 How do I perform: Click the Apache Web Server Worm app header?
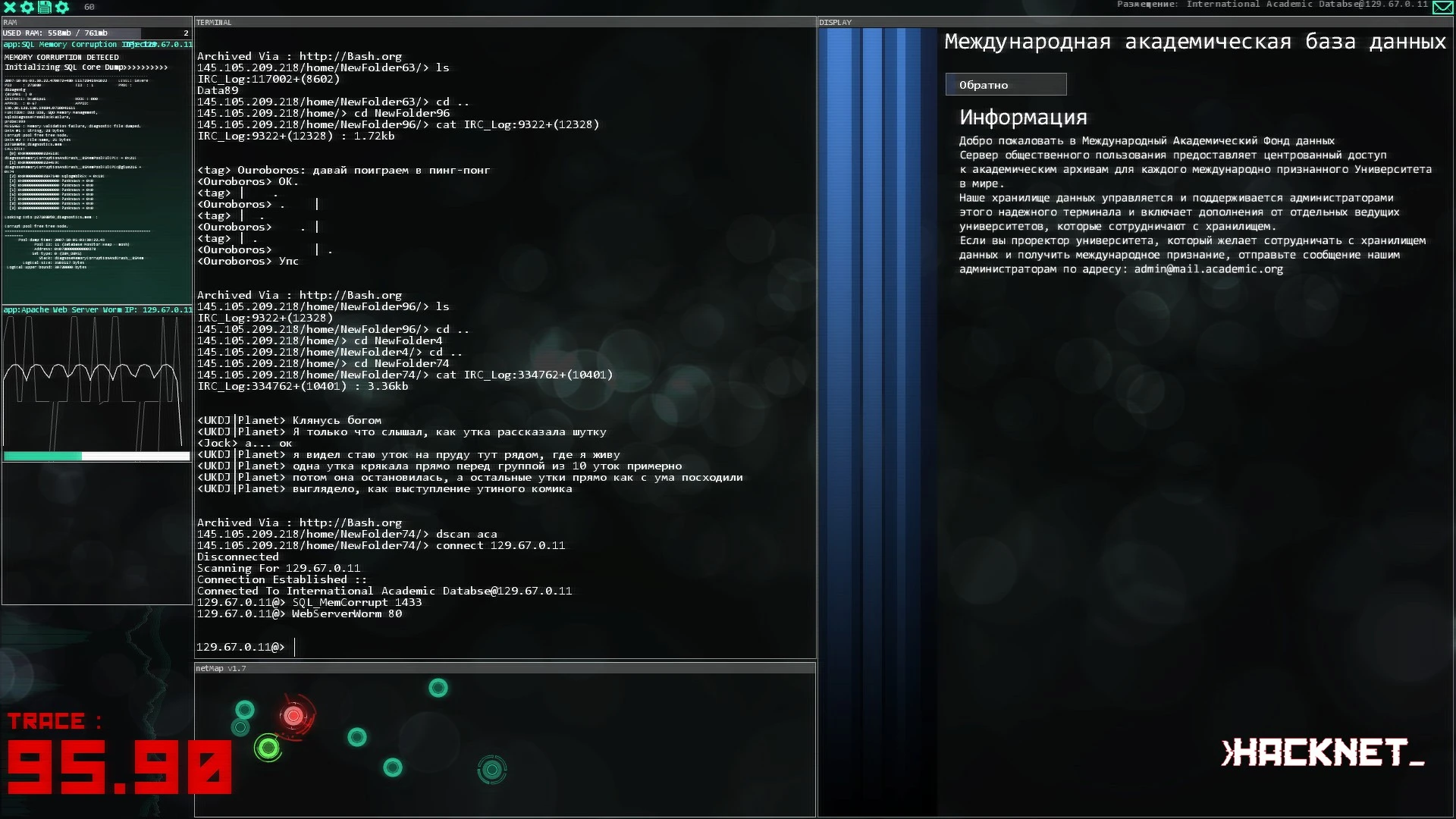click(x=97, y=309)
